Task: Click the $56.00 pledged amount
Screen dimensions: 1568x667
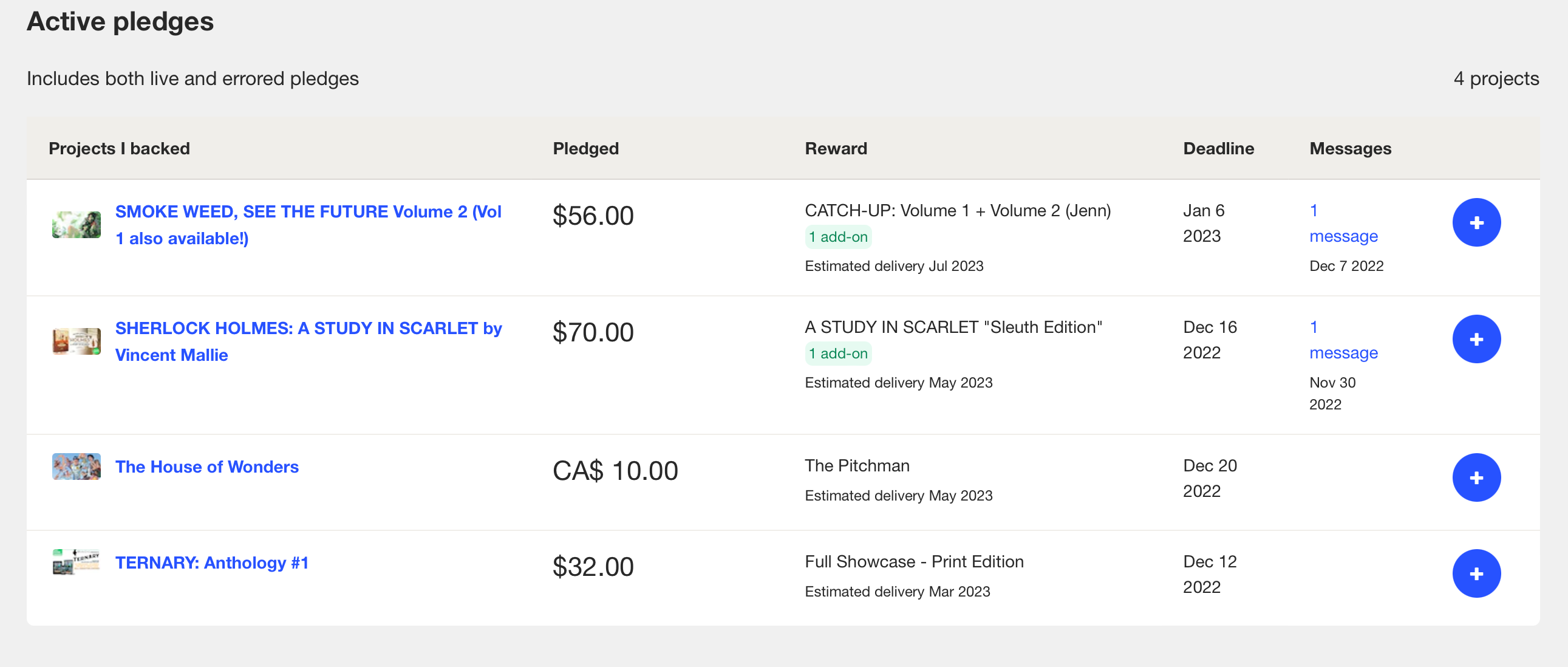Action: 593,216
